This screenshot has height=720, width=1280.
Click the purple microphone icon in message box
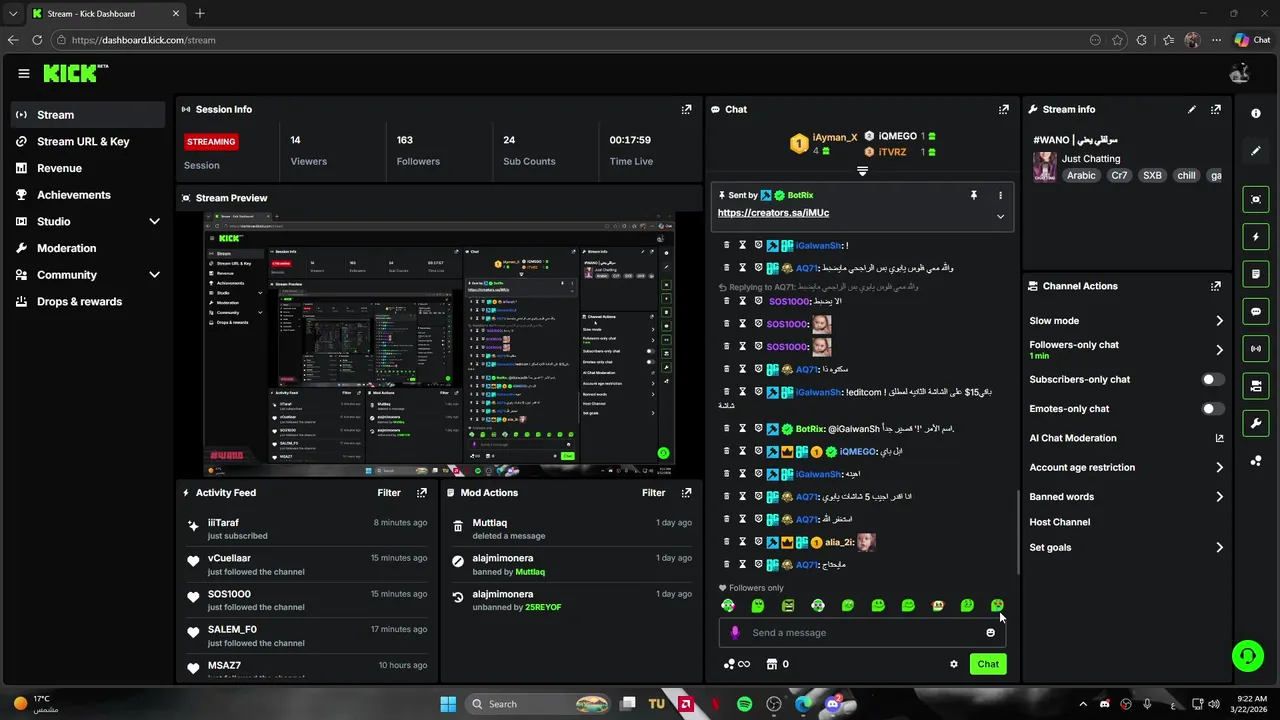click(x=735, y=632)
